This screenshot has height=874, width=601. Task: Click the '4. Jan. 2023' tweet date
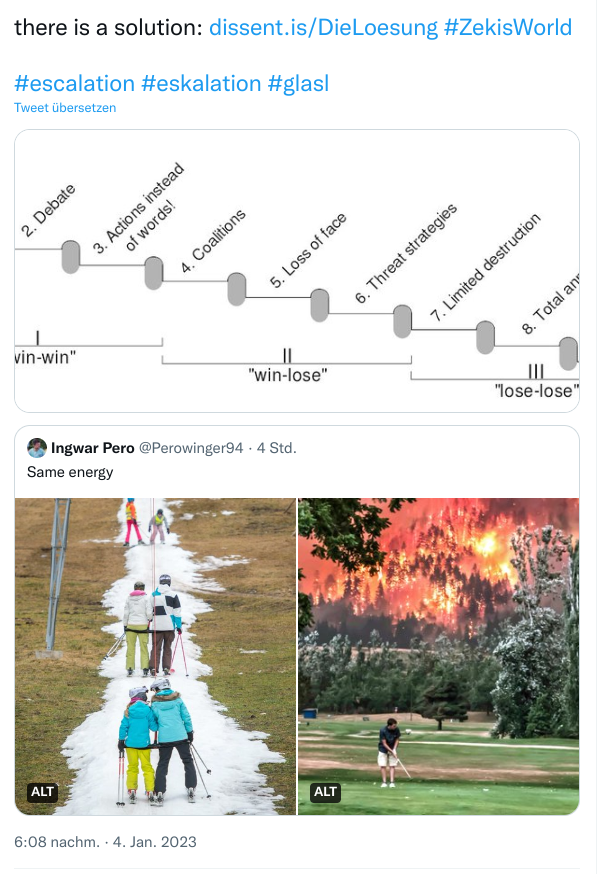tap(154, 842)
